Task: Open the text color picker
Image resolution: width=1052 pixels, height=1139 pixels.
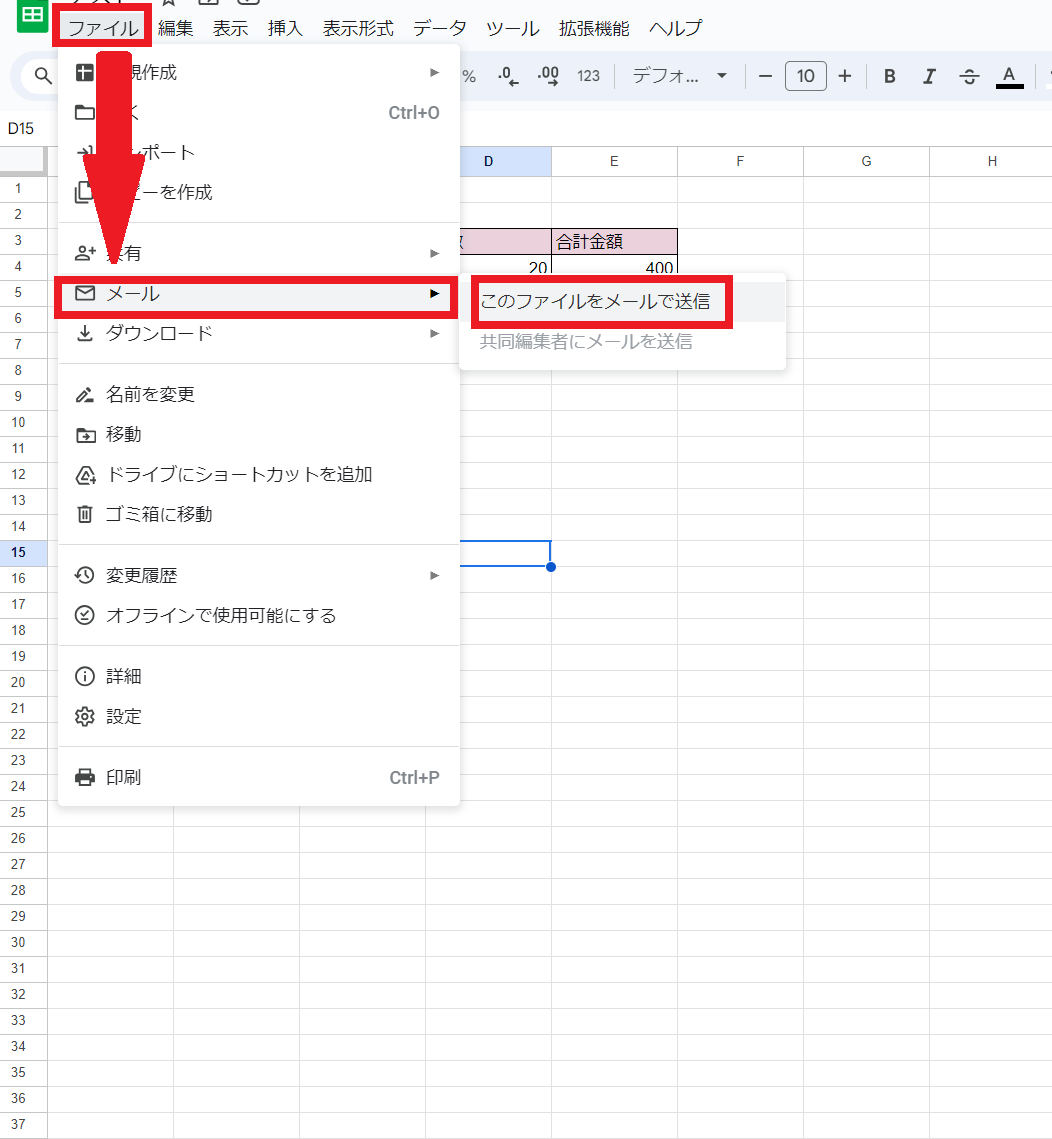Action: [x=1009, y=76]
